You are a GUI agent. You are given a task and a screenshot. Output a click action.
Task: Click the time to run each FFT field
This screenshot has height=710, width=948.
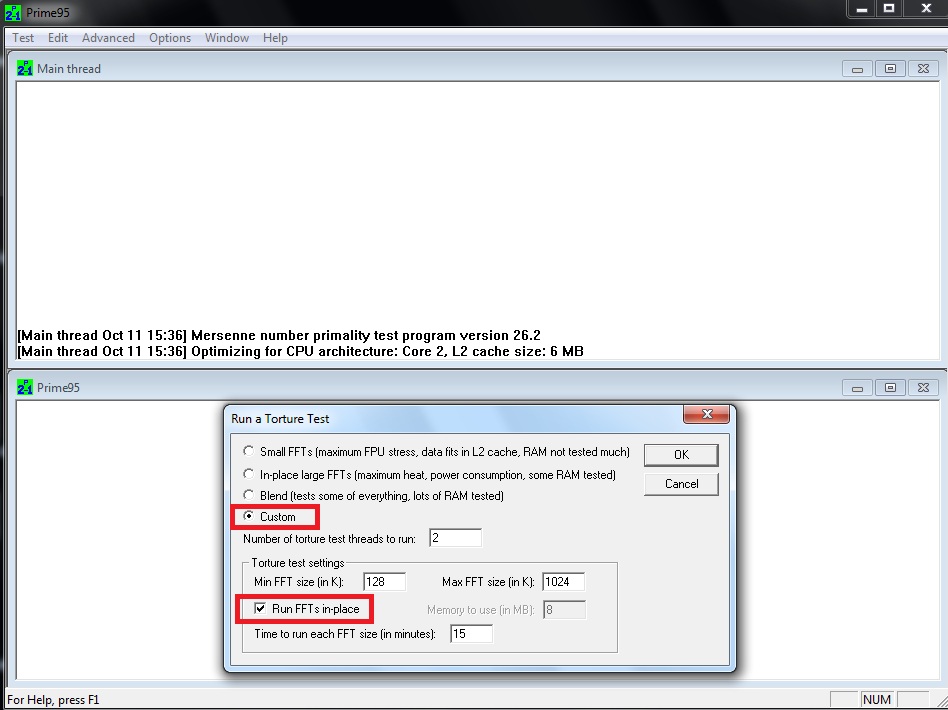pos(472,634)
